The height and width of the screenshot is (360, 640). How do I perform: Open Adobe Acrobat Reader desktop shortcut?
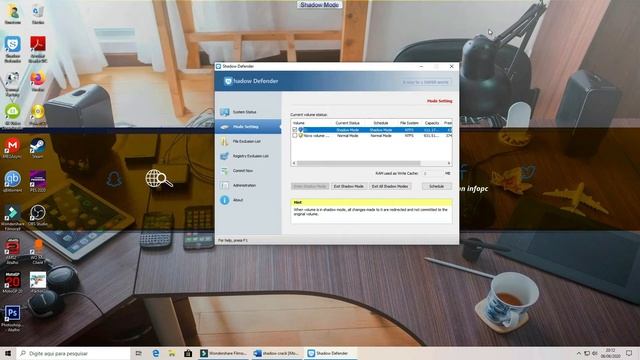pos(38,49)
